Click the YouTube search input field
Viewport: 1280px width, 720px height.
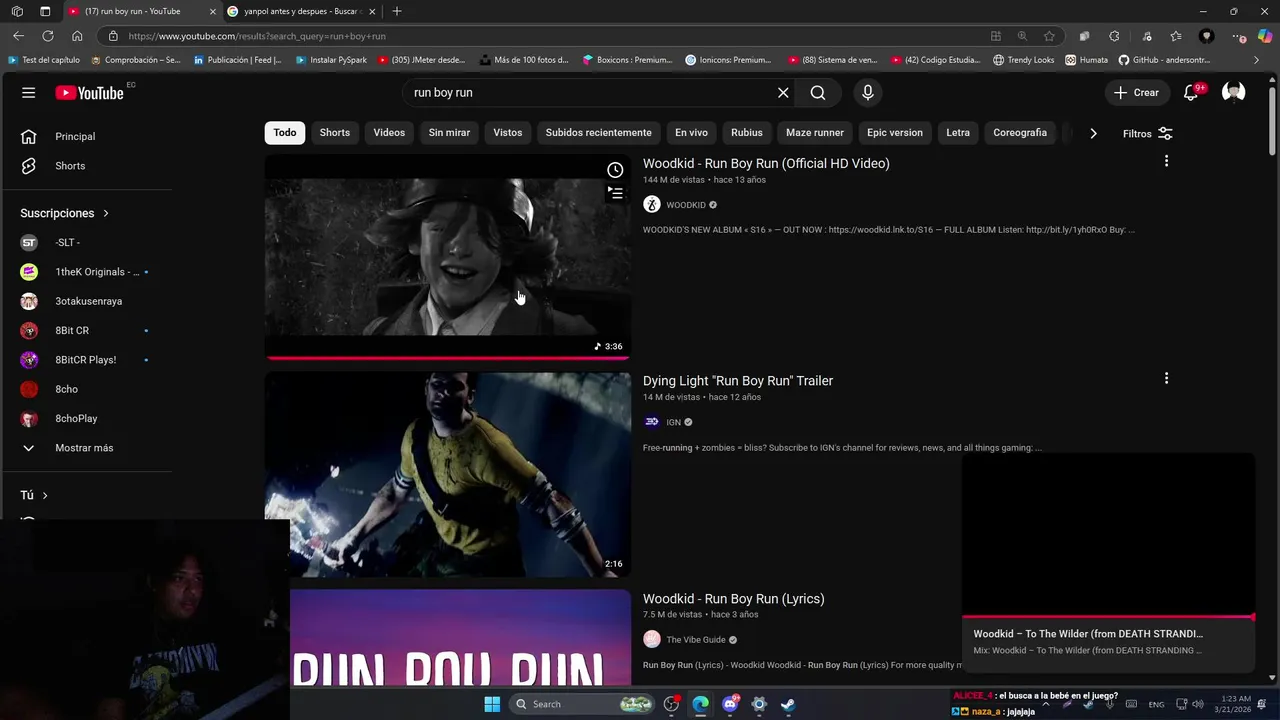[589, 93]
